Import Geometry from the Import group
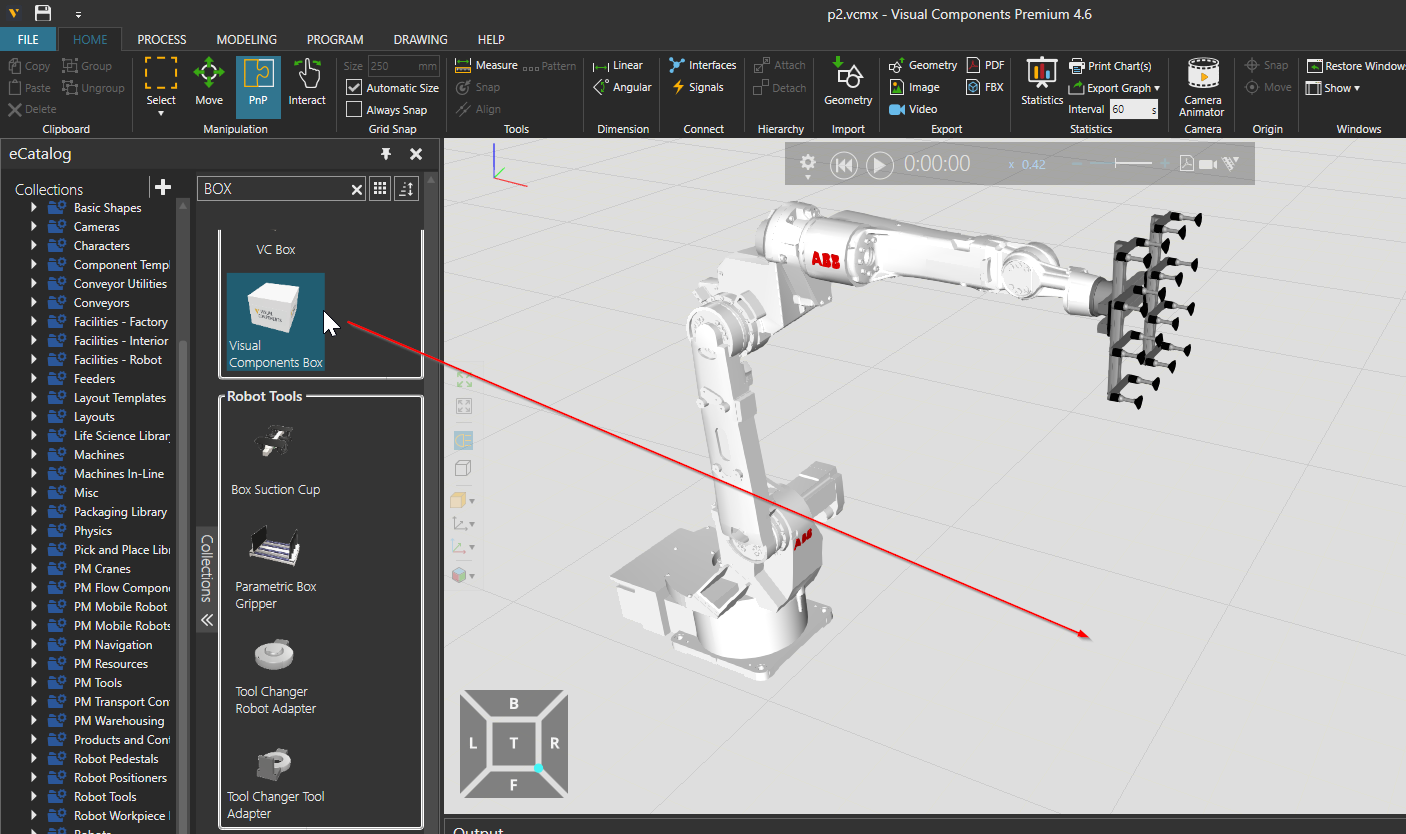Viewport: 1406px width, 834px height. click(x=848, y=82)
